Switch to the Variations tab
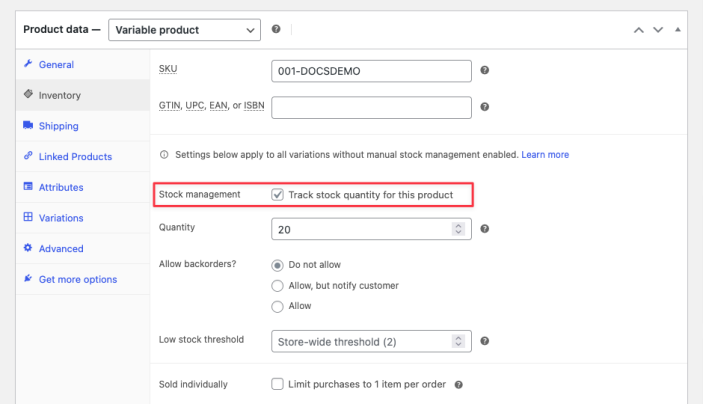This screenshot has height=404, width=703. tap(61, 218)
